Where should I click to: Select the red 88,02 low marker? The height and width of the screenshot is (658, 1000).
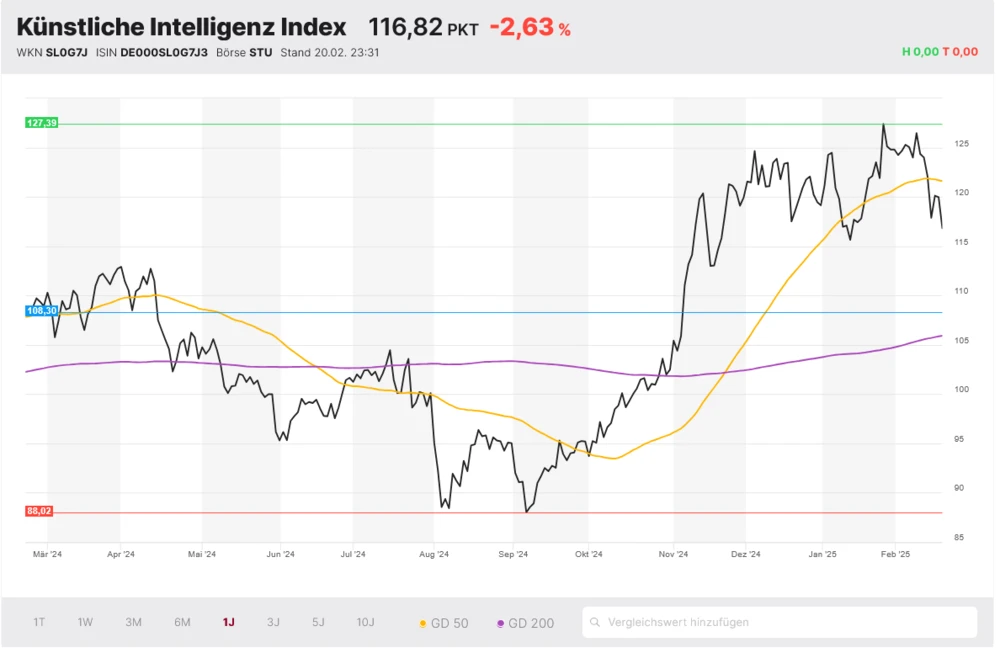[40, 511]
